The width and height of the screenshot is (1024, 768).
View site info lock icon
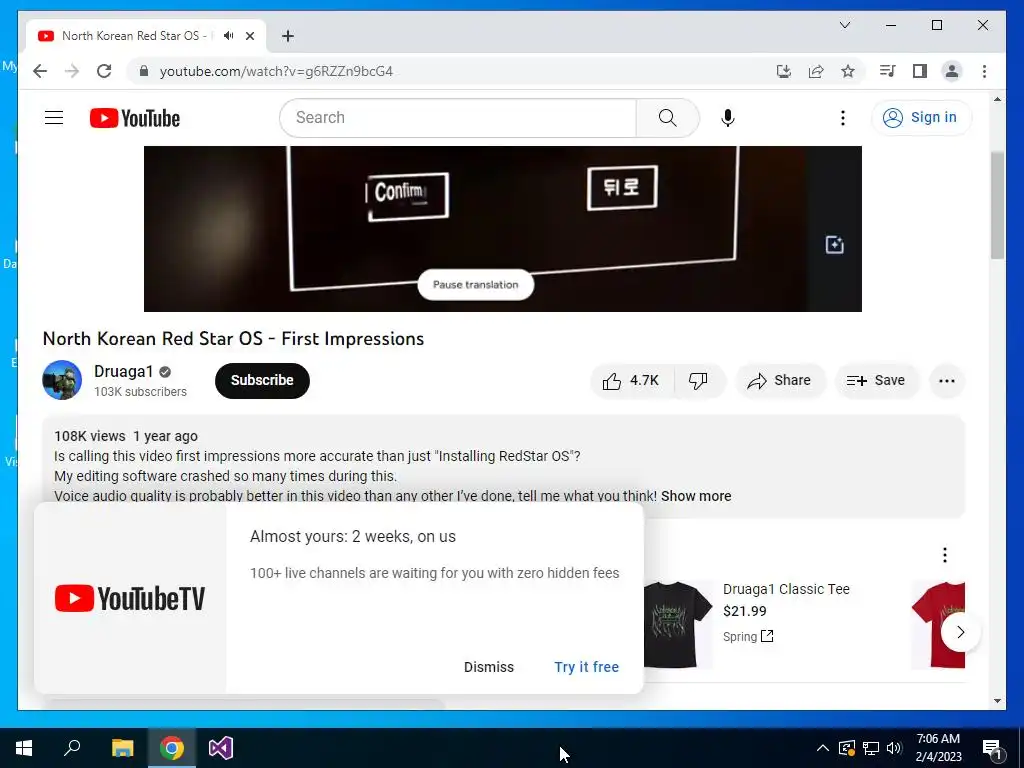[144, 71]
